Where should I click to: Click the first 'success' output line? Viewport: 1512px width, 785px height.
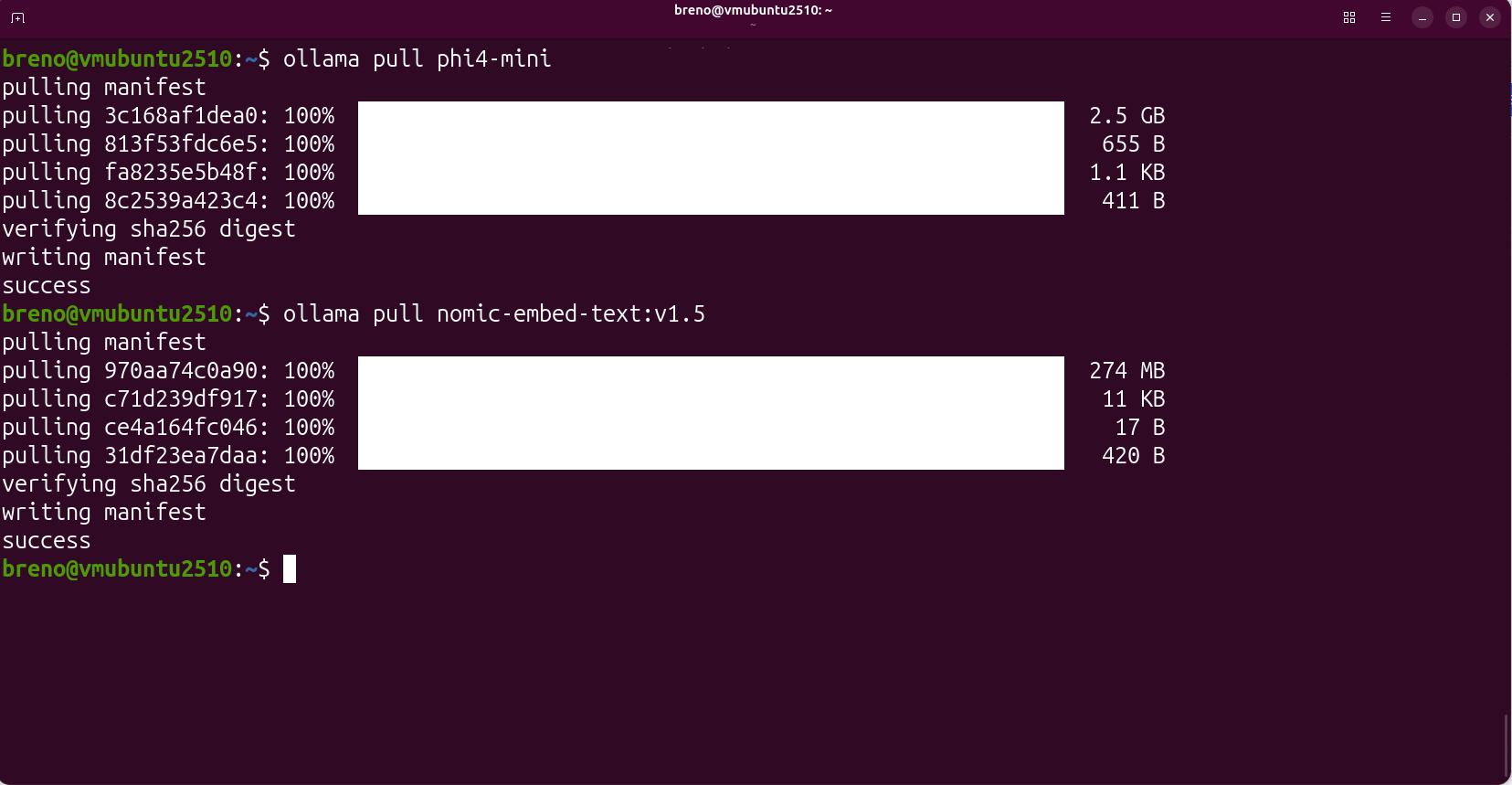click(47, 286)
